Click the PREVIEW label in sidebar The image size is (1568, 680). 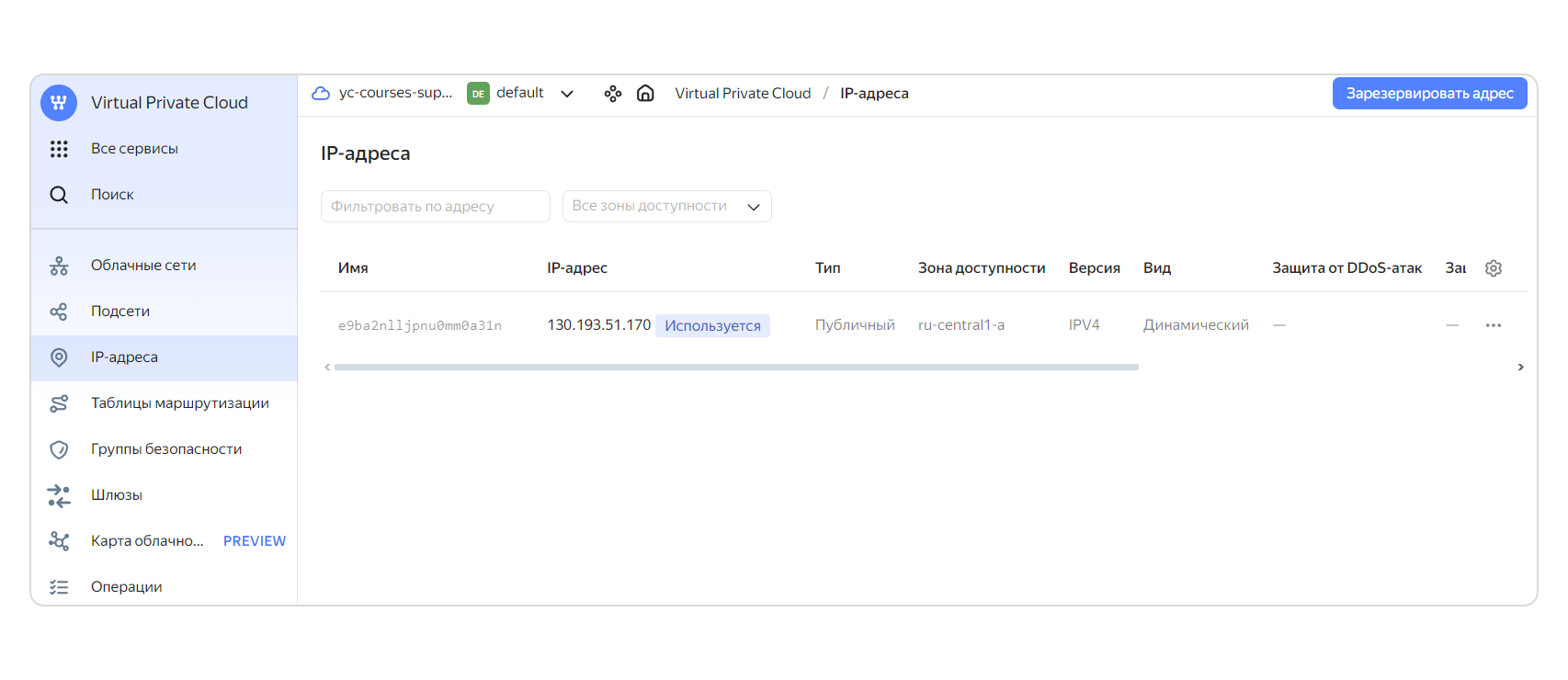[255, 541]
